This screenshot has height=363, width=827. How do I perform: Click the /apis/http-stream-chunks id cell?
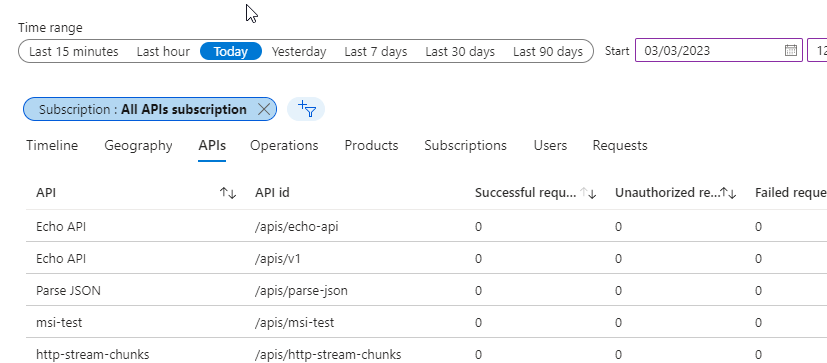click(328, 354)
